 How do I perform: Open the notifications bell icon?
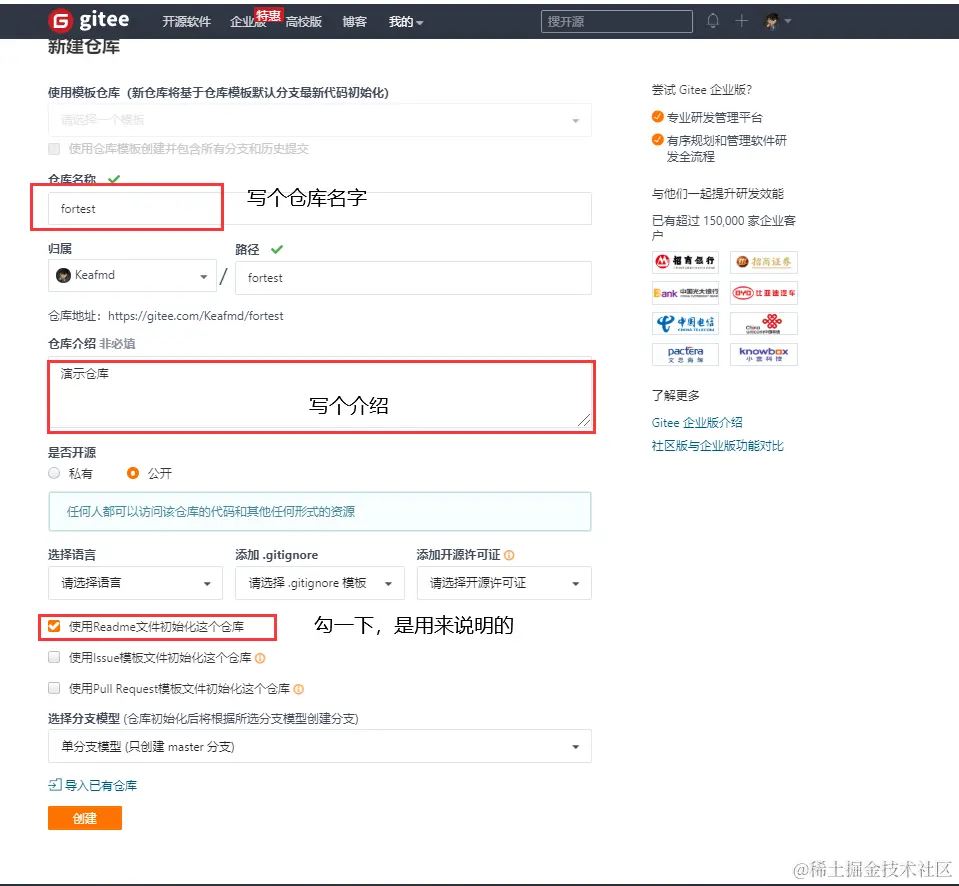(711, 20)
